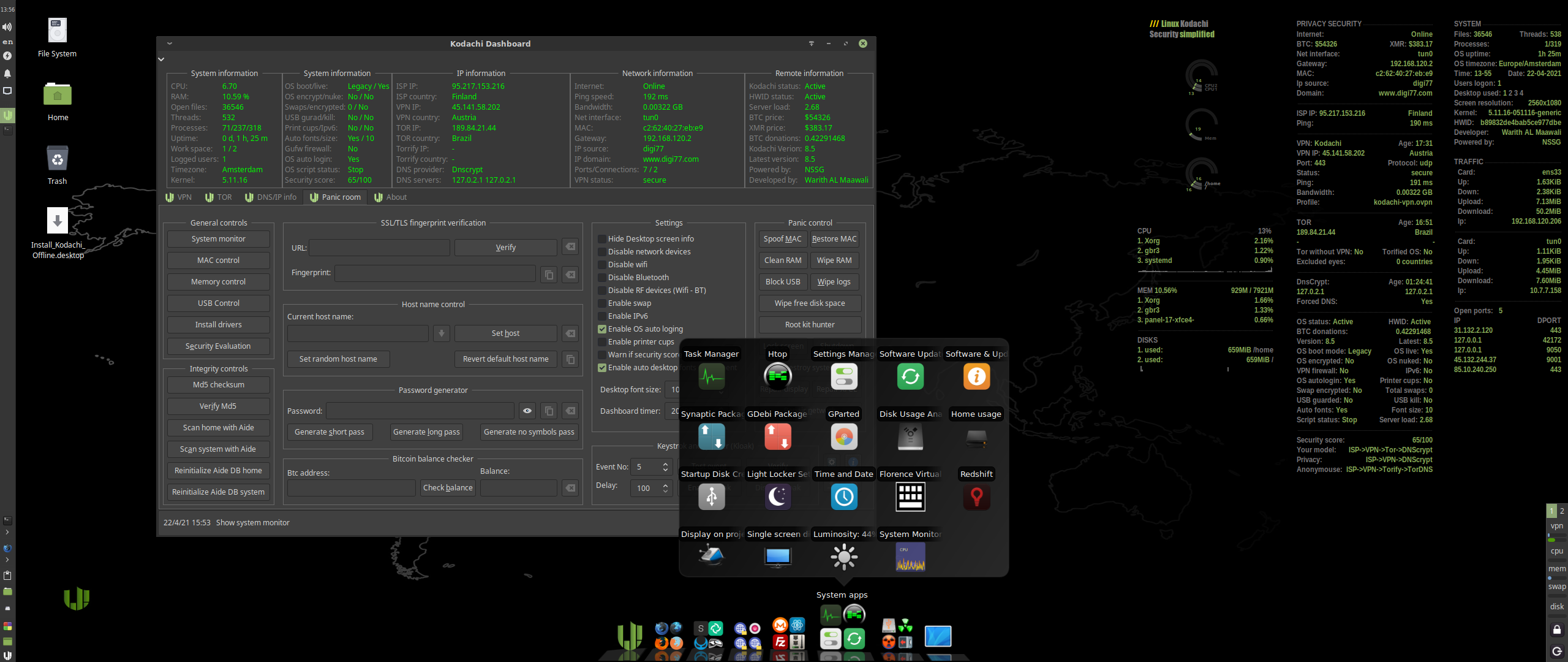The width and height of the screenshot is (1568, 662).
Task: Check the Enable swap option
Action: coord(602,303)
